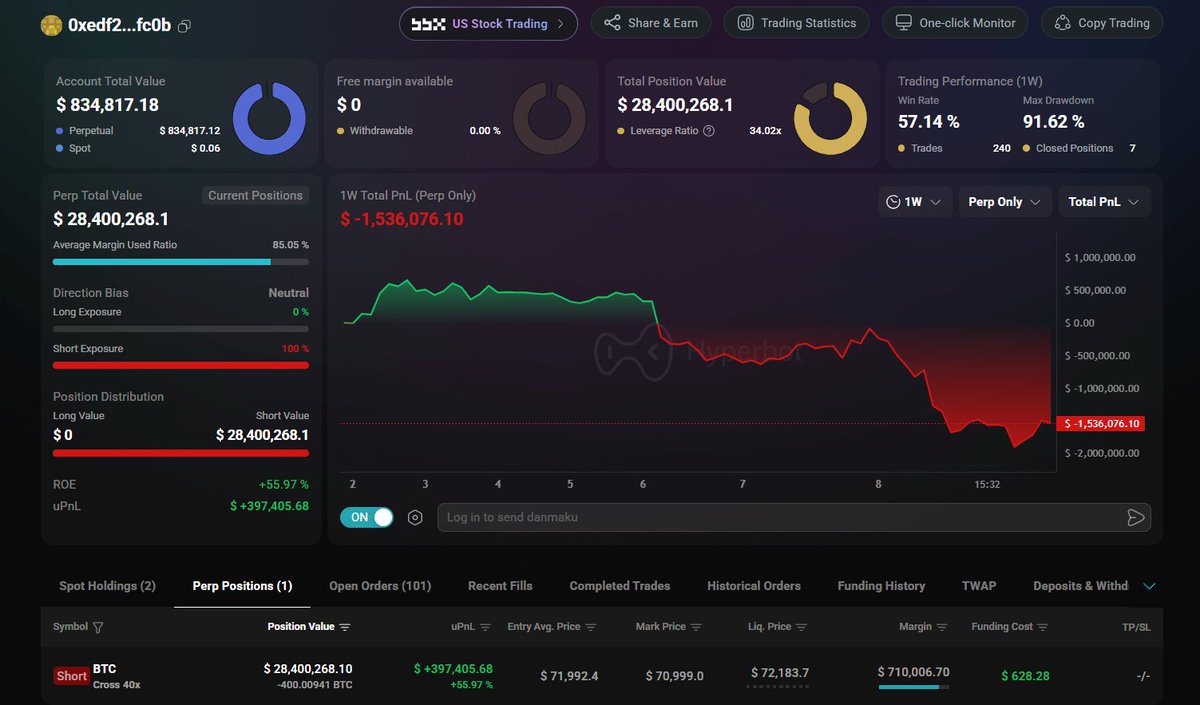Click the Max Drawdown 91.62 % value
This screenshot has height=705, width=1200.
click(1054, 122)
